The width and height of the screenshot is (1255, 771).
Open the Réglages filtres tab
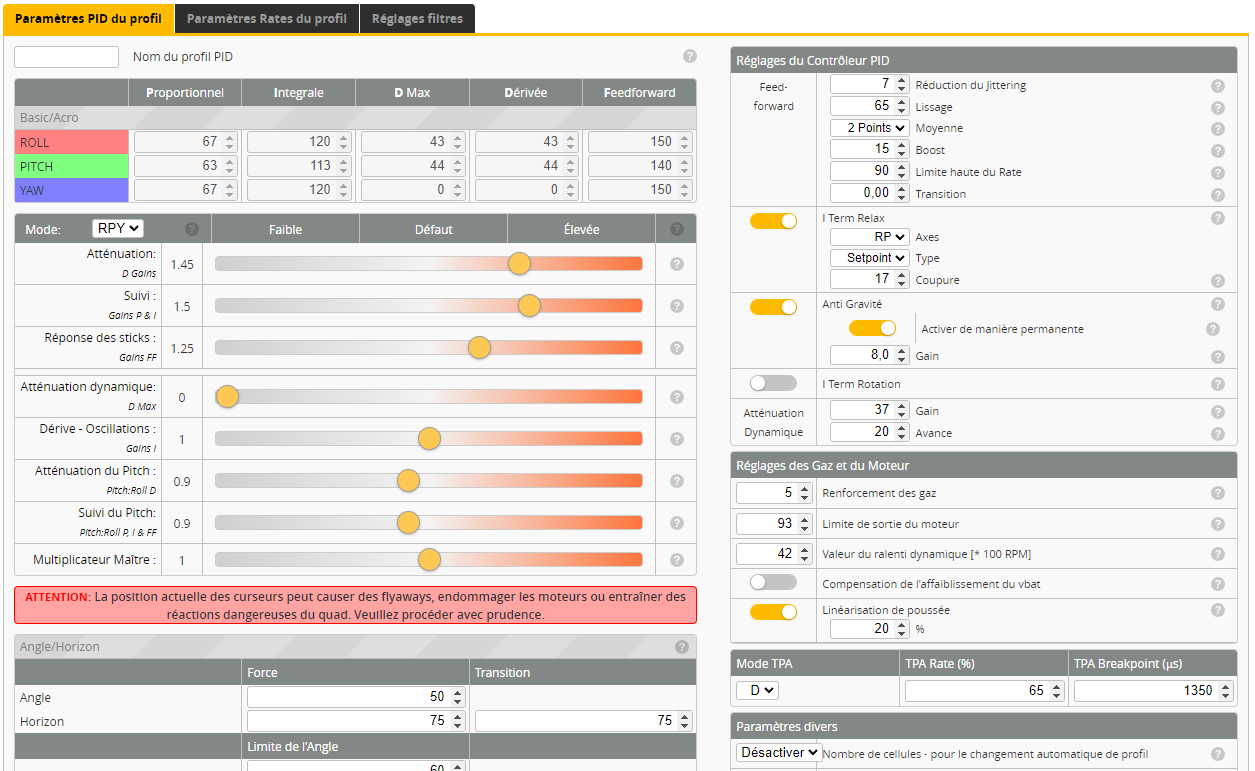[x=417, y=19]
